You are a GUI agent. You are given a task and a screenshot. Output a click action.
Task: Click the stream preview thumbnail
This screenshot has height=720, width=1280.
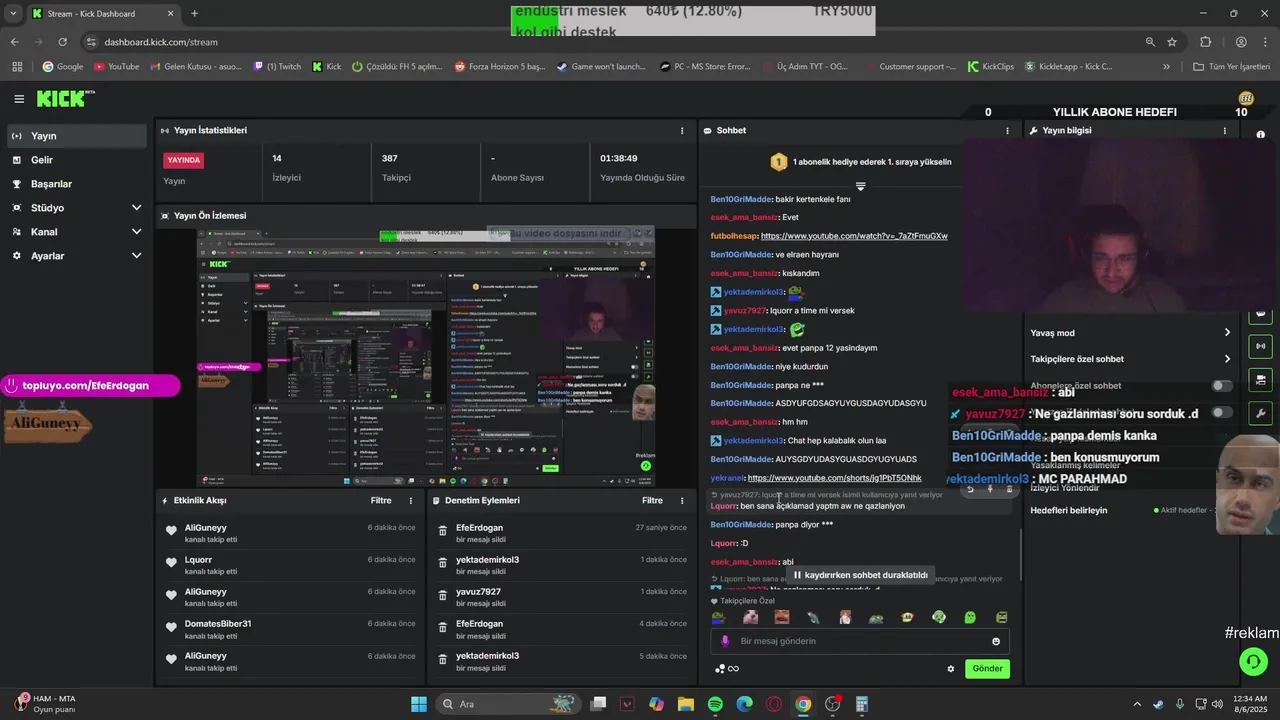click(426, 357)
